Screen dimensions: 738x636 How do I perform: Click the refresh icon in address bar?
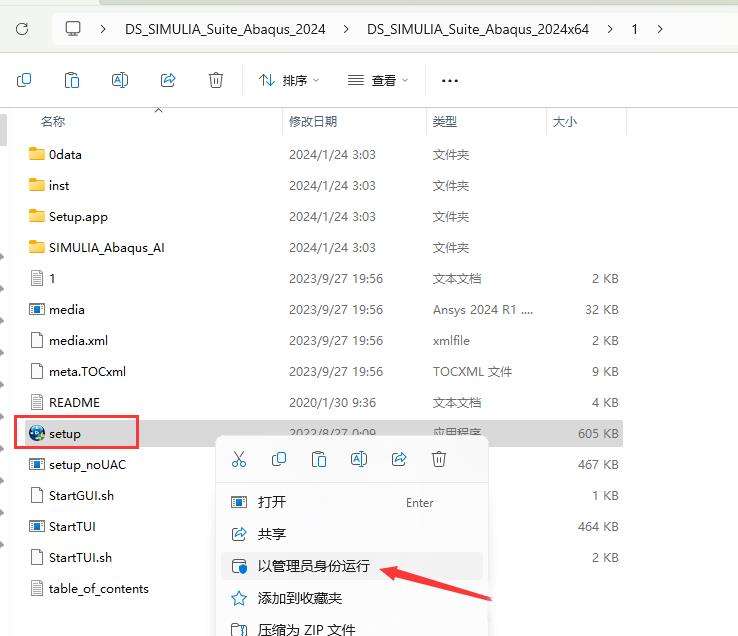(22, 29)
